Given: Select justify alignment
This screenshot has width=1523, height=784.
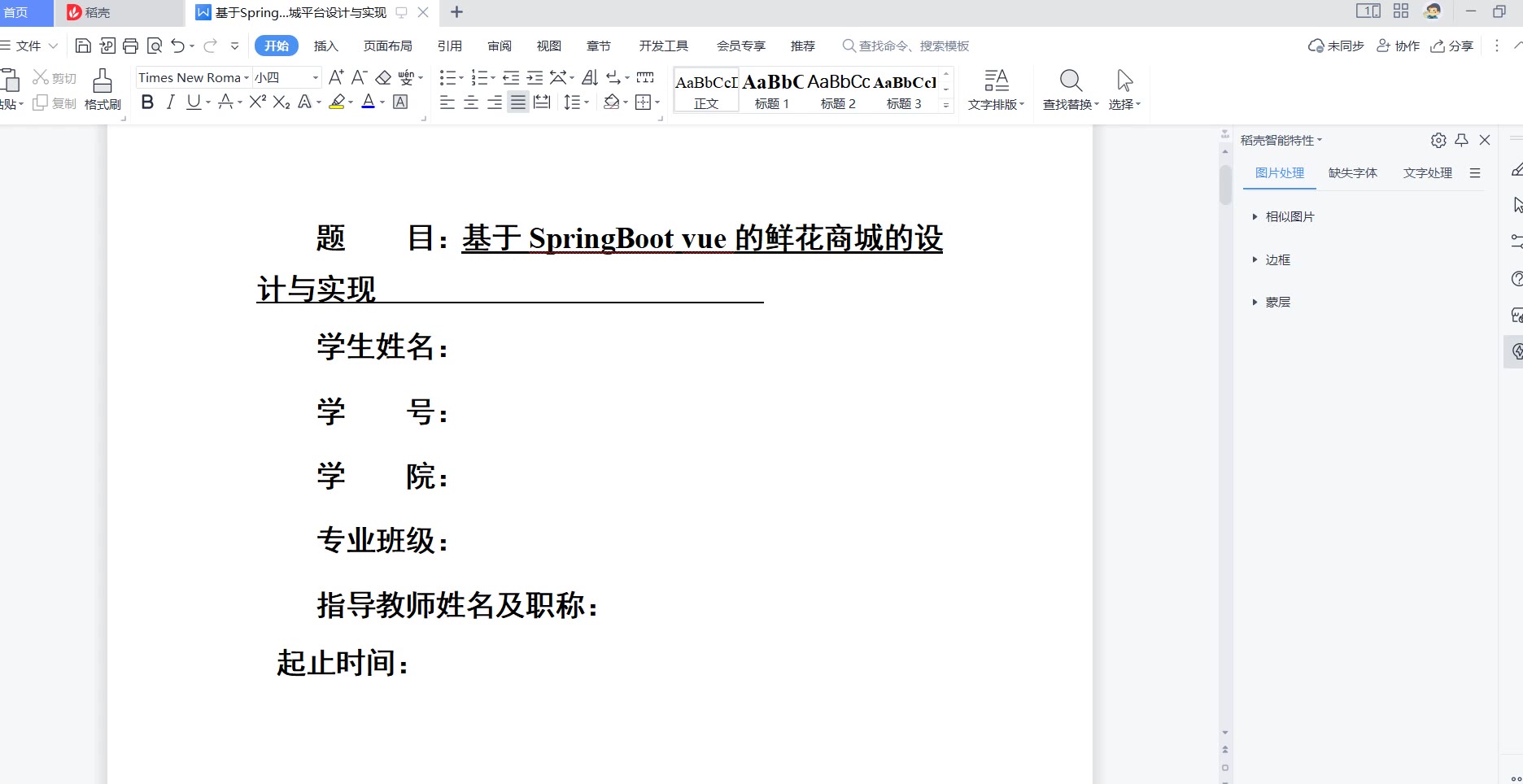Looking at the screenshot, I should (x=518, y=102).
